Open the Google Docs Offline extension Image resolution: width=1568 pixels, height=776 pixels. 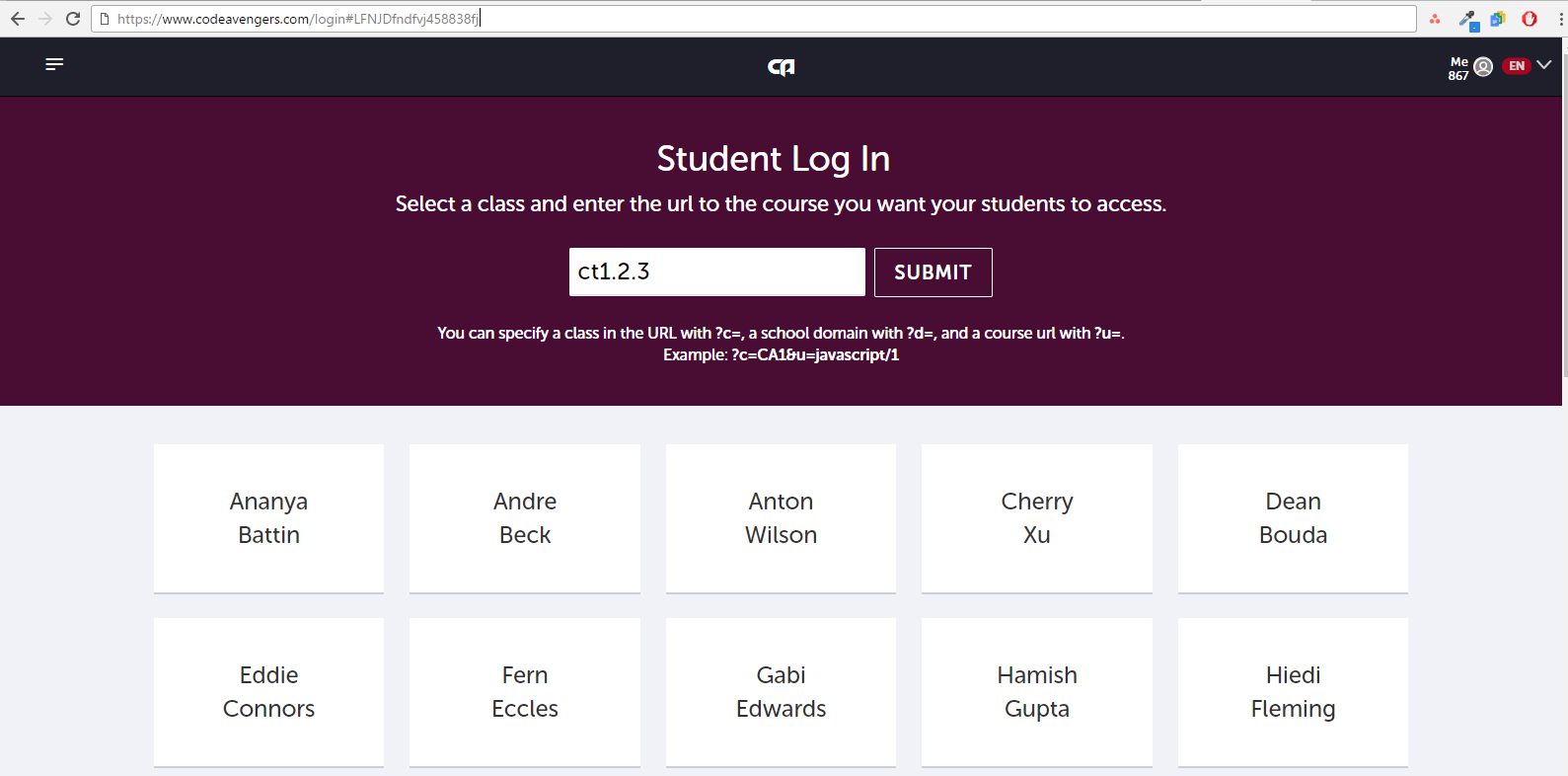(x=1498, y=18)
